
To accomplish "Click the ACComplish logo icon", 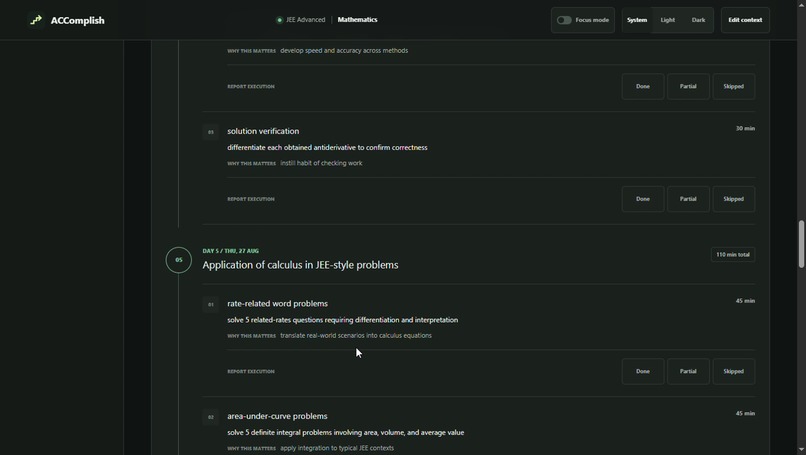I will (x=35, y=20).
